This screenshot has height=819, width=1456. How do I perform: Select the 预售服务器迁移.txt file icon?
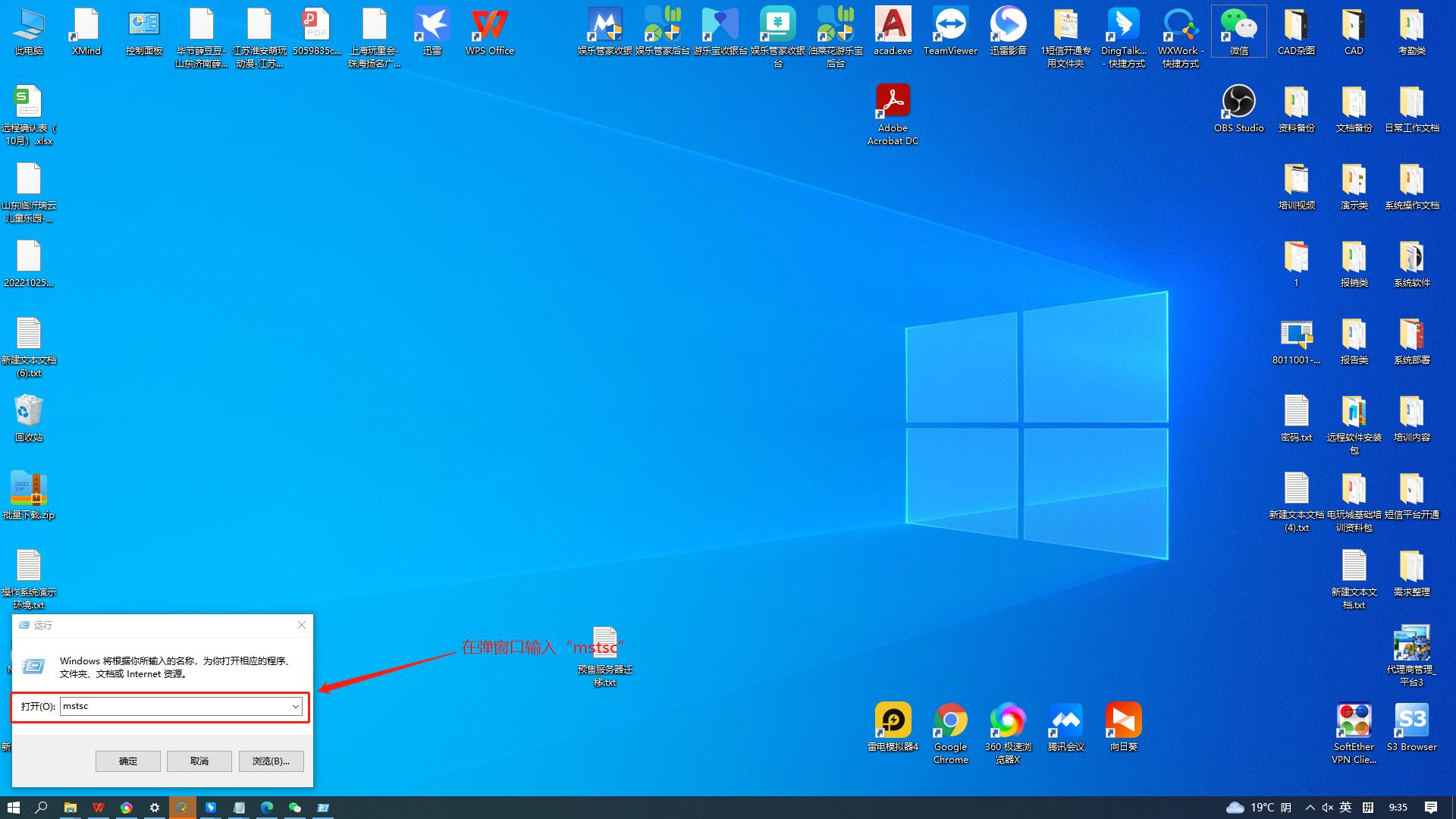[x=605, y=657]
